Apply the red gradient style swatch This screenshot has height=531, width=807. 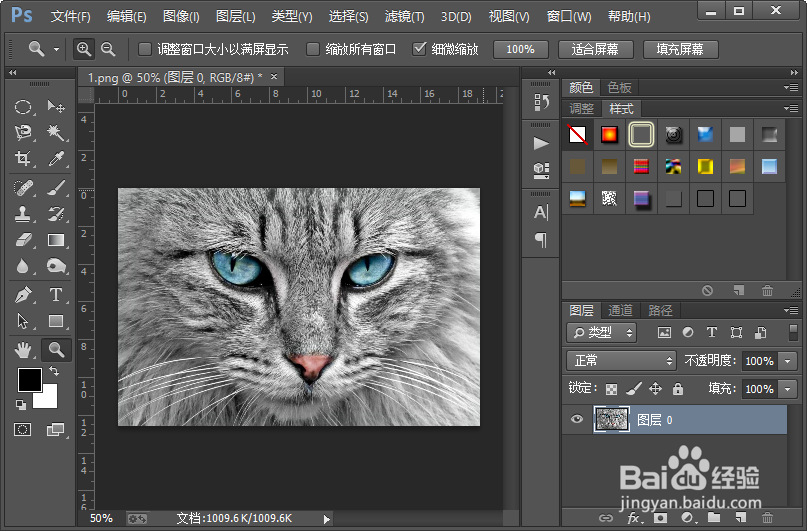(x=609, y=135)
